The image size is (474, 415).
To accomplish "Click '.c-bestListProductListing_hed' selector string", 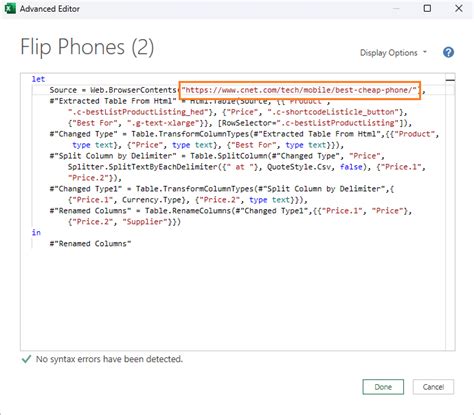I will (x=138, y=112).
